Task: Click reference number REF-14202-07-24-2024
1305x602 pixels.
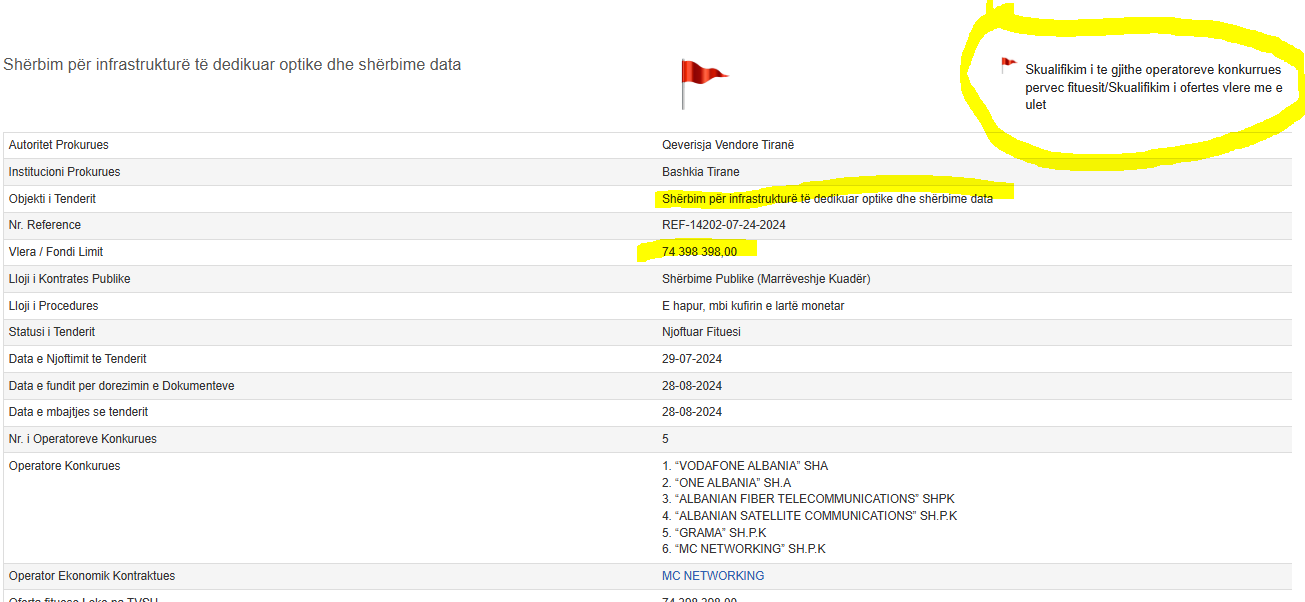Action: [x=723, y=225]
